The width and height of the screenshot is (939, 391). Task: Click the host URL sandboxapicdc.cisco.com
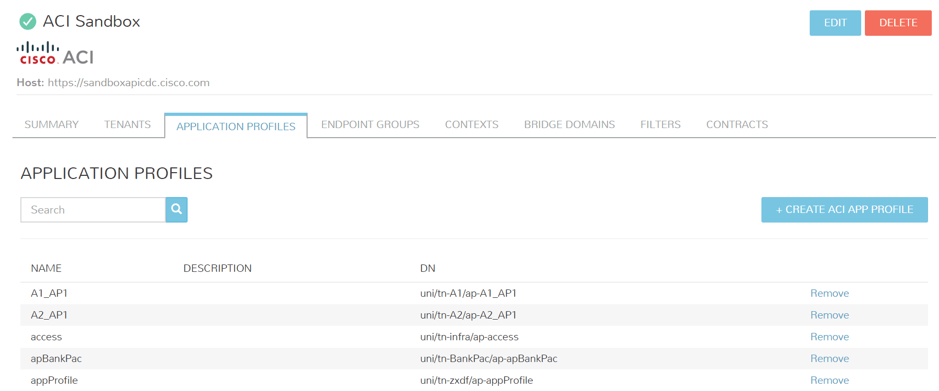pyautogui.click(x=129, y=83)
